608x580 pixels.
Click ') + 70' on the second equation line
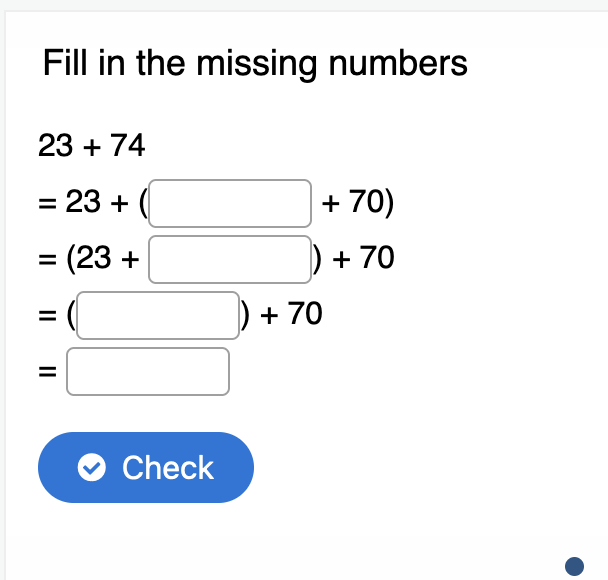[x=354, y=260]
